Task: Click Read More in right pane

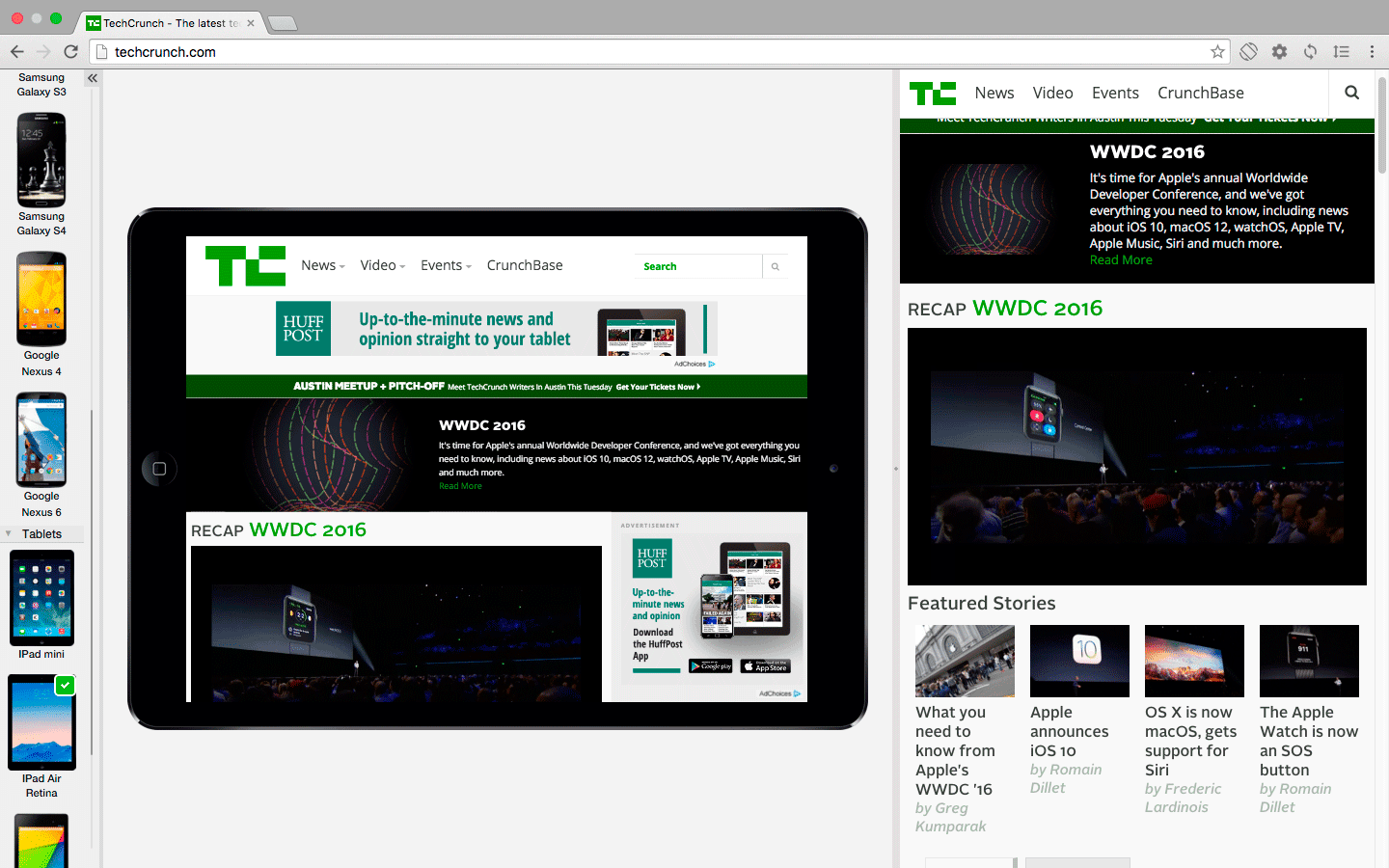Action: [1121, 260]
